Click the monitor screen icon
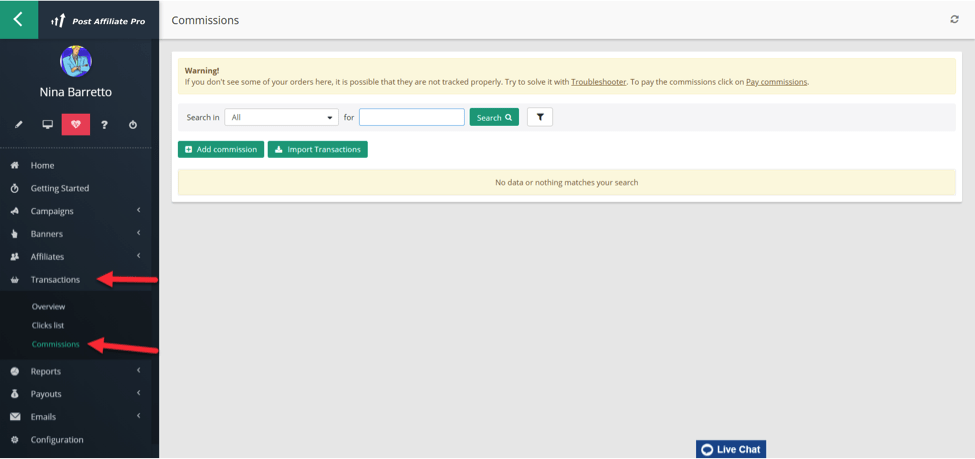975x459 pixels. tap(47, 124)
